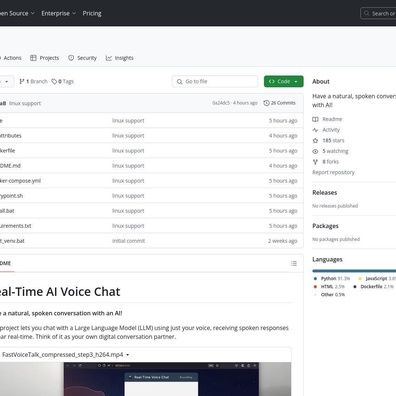
Task: Open the install.bat file
Action: point(7,211)
